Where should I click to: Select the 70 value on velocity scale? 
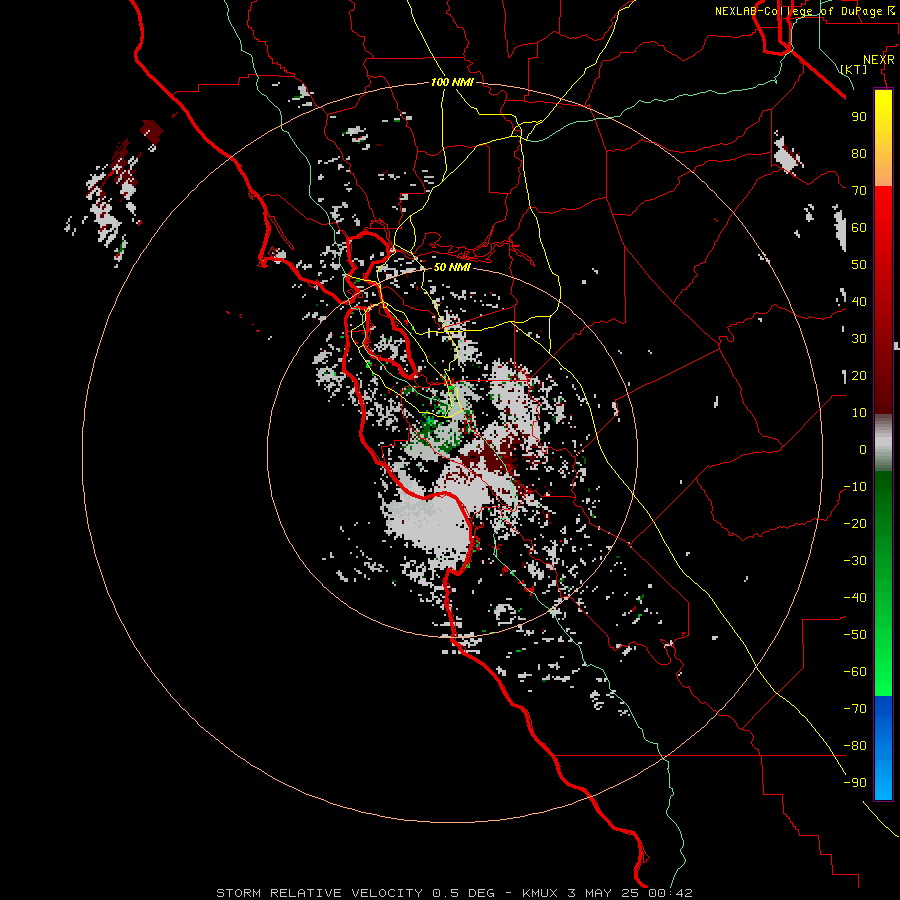pos(859,191)
